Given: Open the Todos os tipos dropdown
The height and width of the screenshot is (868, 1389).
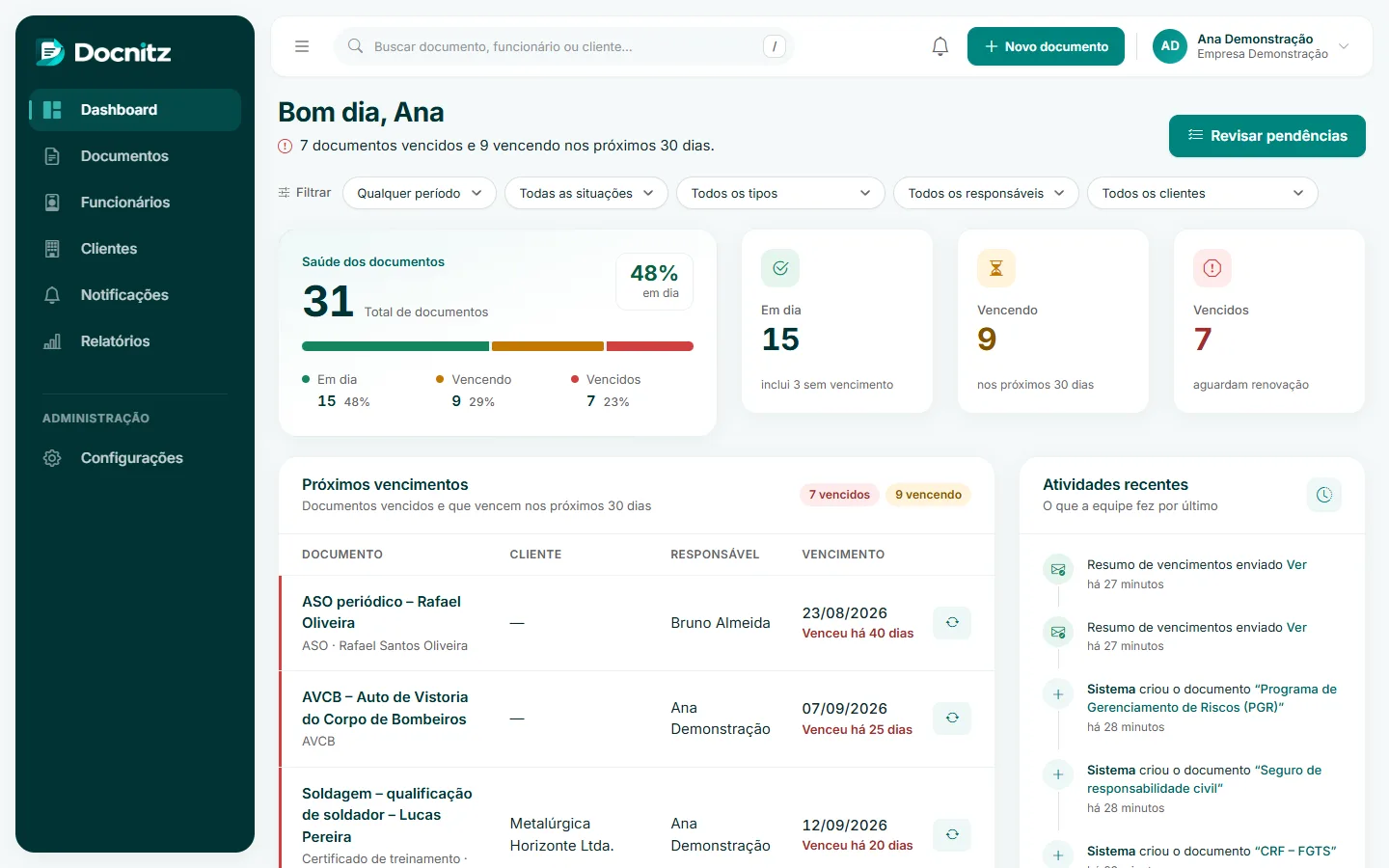Looking at the screenshot, I should [x=780, y=193].
